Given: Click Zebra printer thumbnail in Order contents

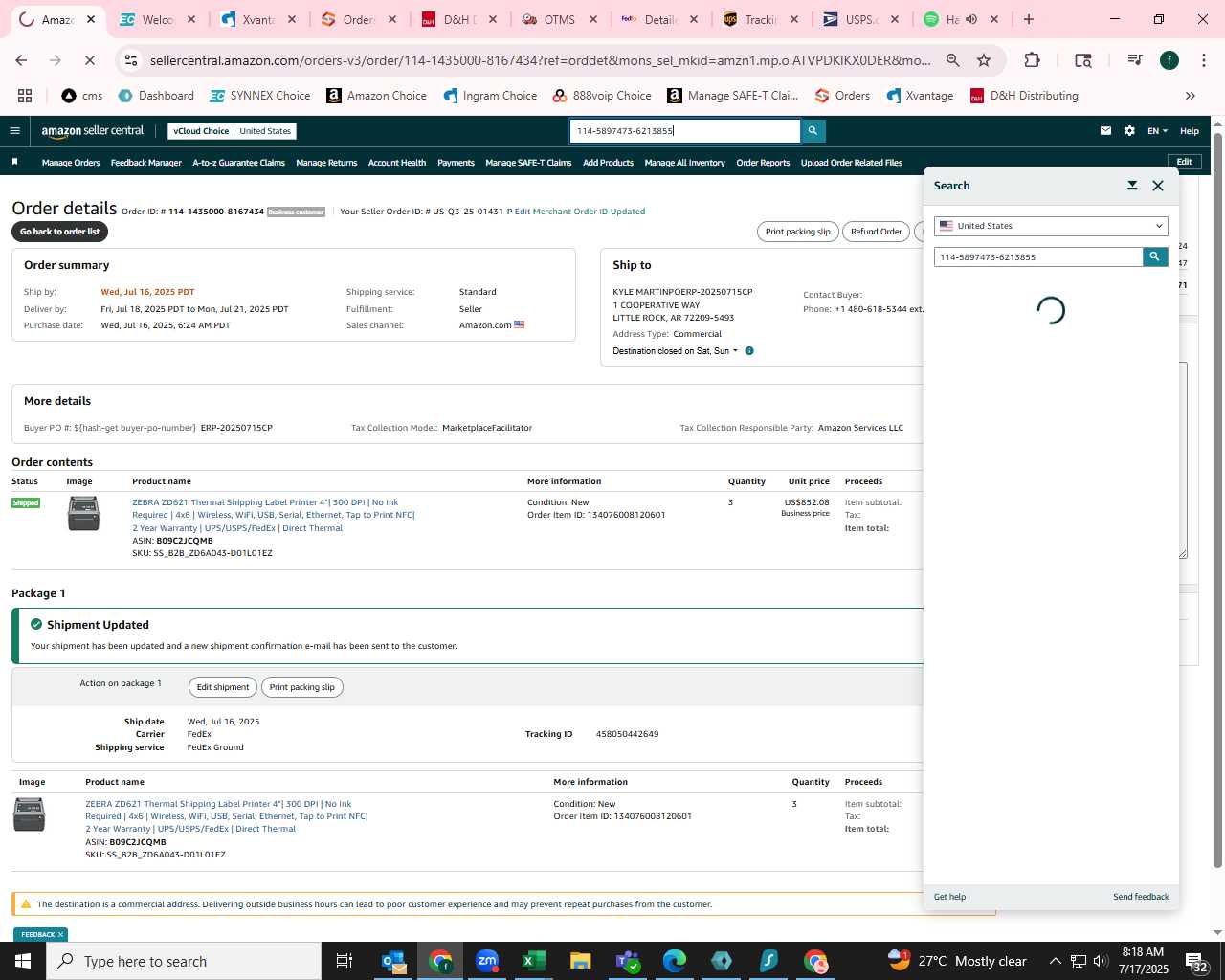Looking at the screenshot, I should click(x=83, y=514).
